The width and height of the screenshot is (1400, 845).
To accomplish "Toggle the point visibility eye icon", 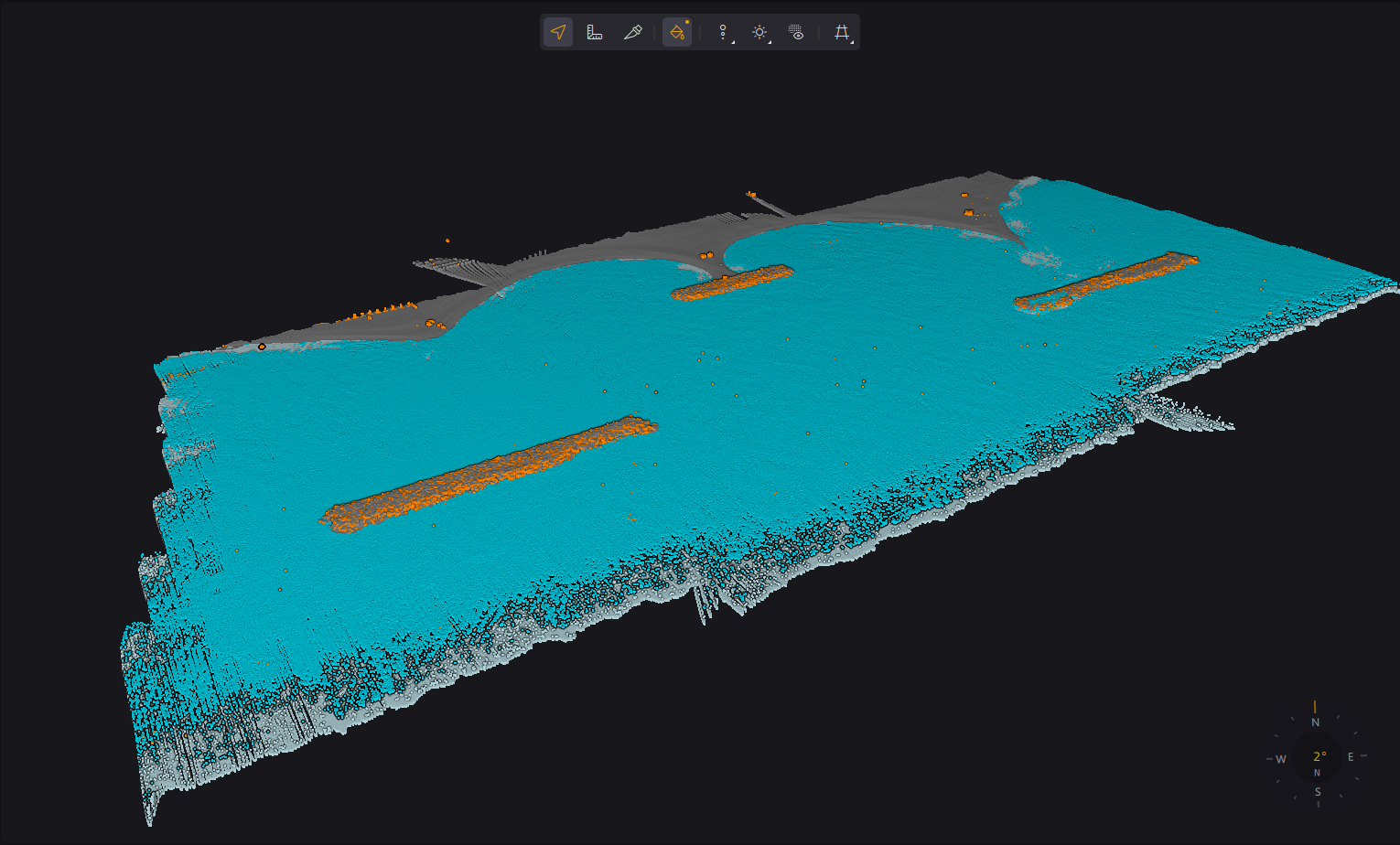I will pyautogui.click(x=796, y=32).
